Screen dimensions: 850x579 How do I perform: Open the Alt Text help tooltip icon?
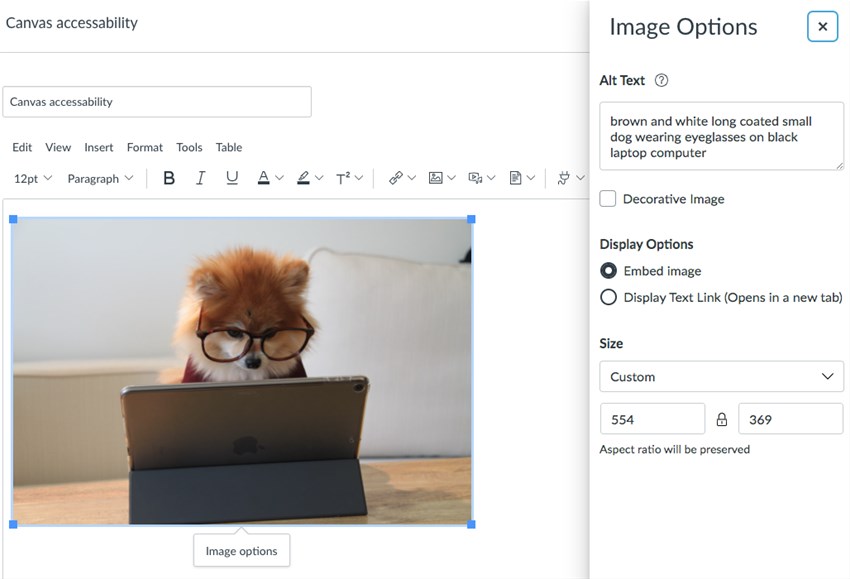659,80
